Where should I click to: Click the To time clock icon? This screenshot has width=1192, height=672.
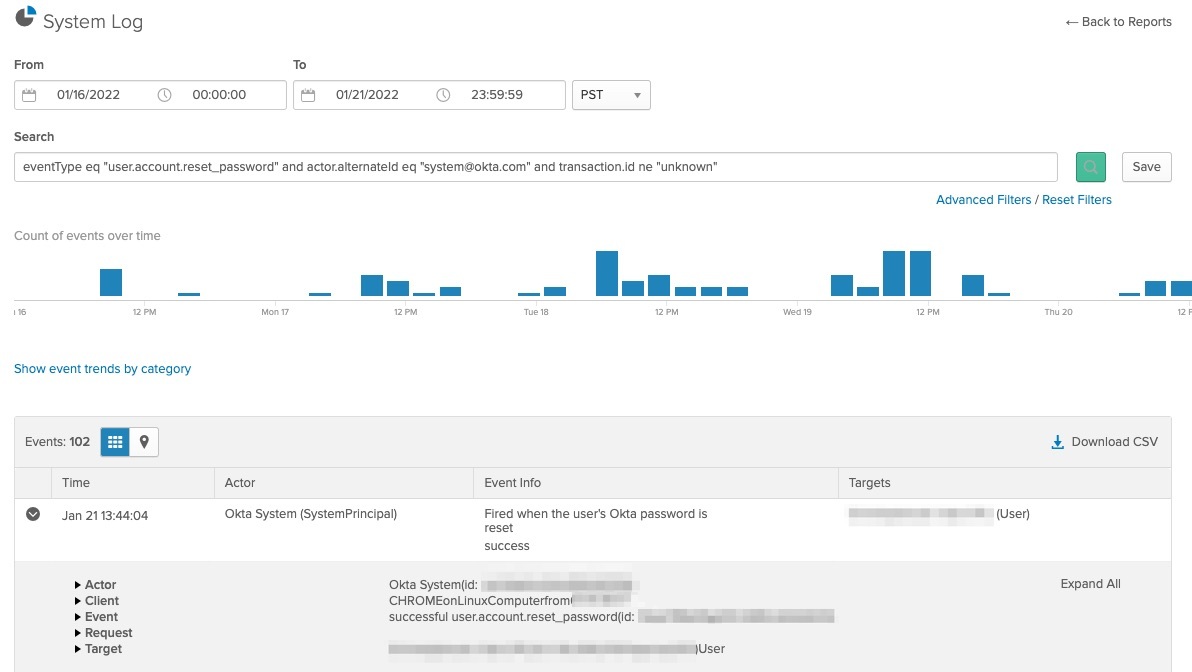pyautogui.click(x=441, y=94)
